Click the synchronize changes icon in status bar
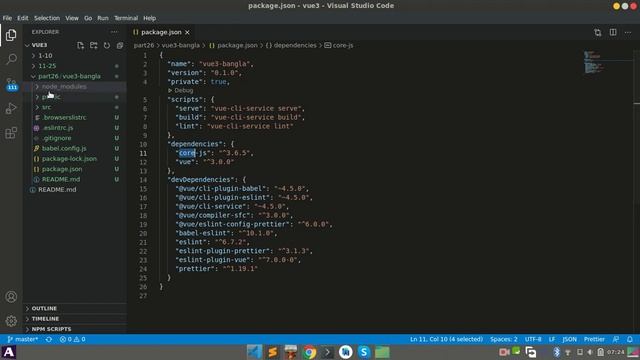640x360 pixels. (49, 339)
